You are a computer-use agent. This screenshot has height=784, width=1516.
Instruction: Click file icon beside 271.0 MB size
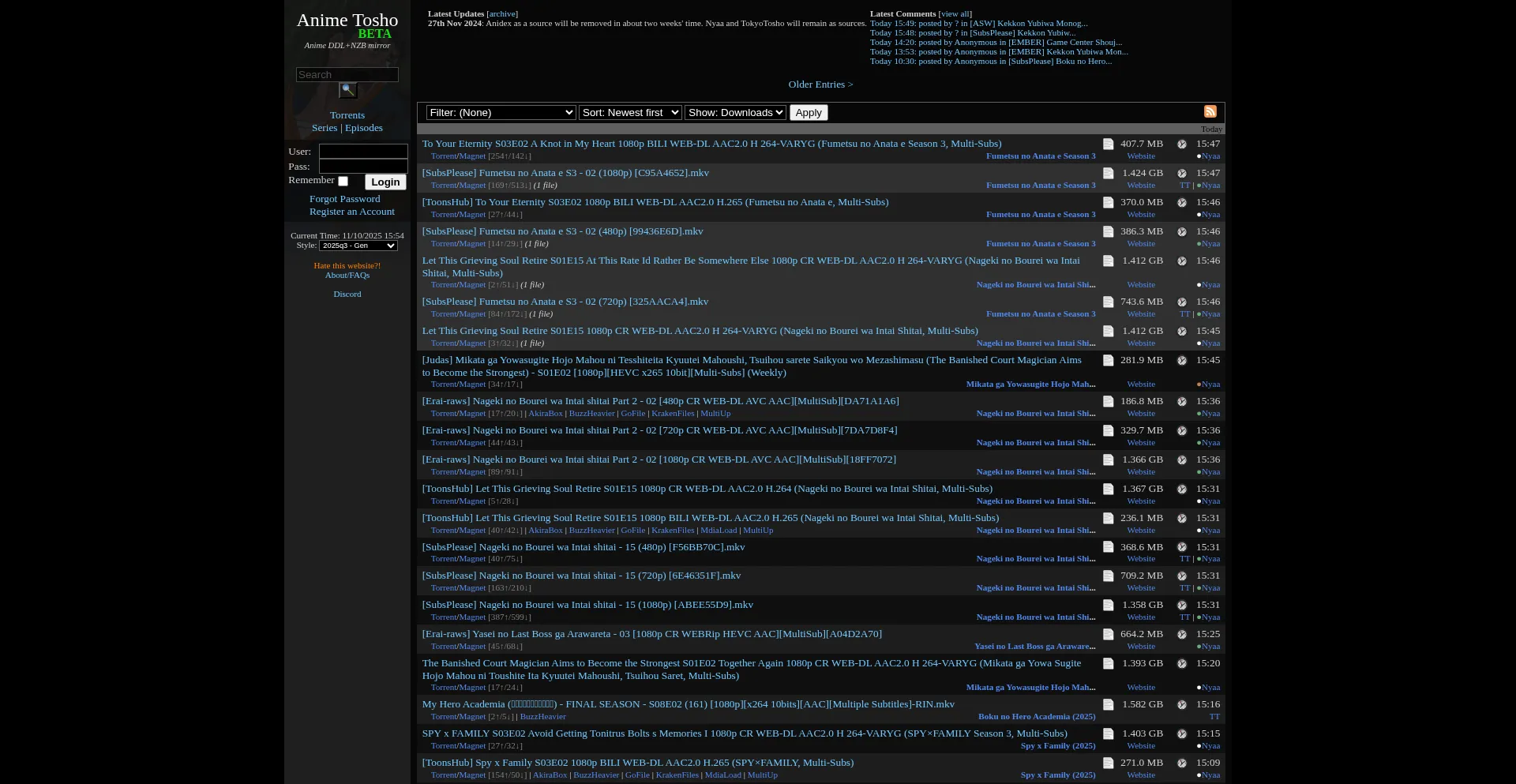tap(1108, 763)
